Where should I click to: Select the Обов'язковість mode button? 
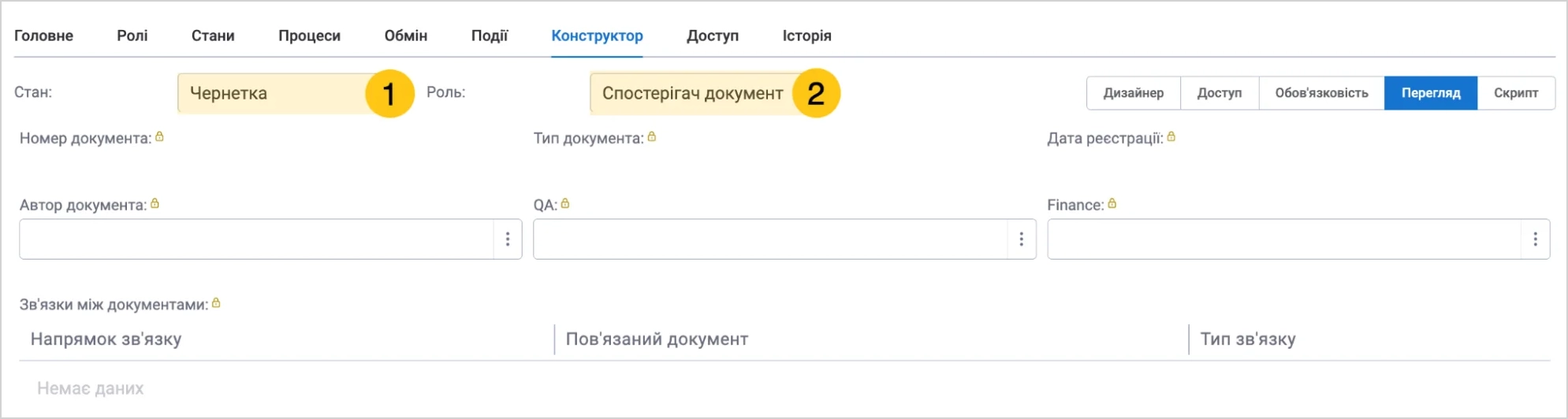(x=1321, y=93)
